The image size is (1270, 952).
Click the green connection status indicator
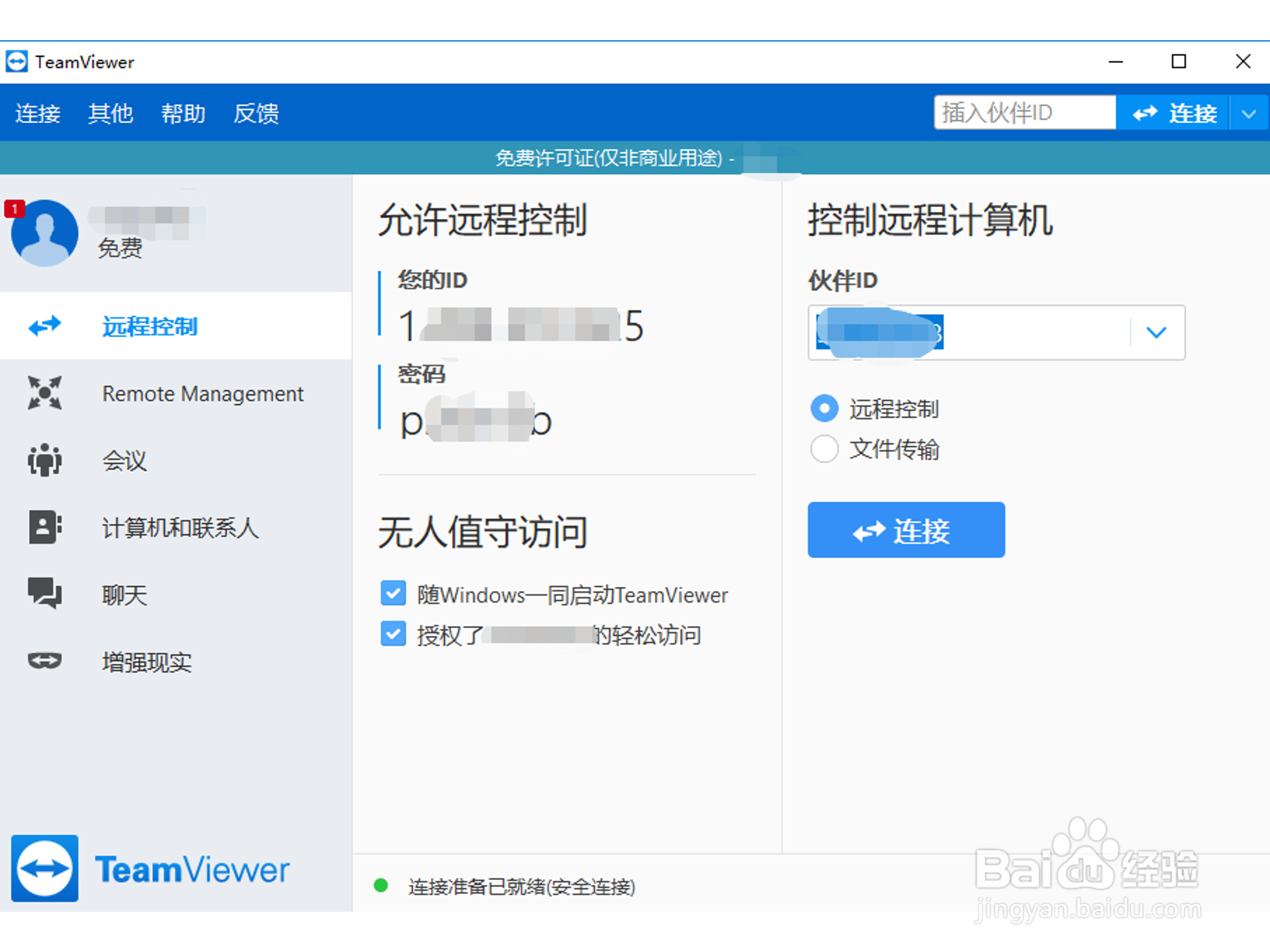tap(381, 886)
